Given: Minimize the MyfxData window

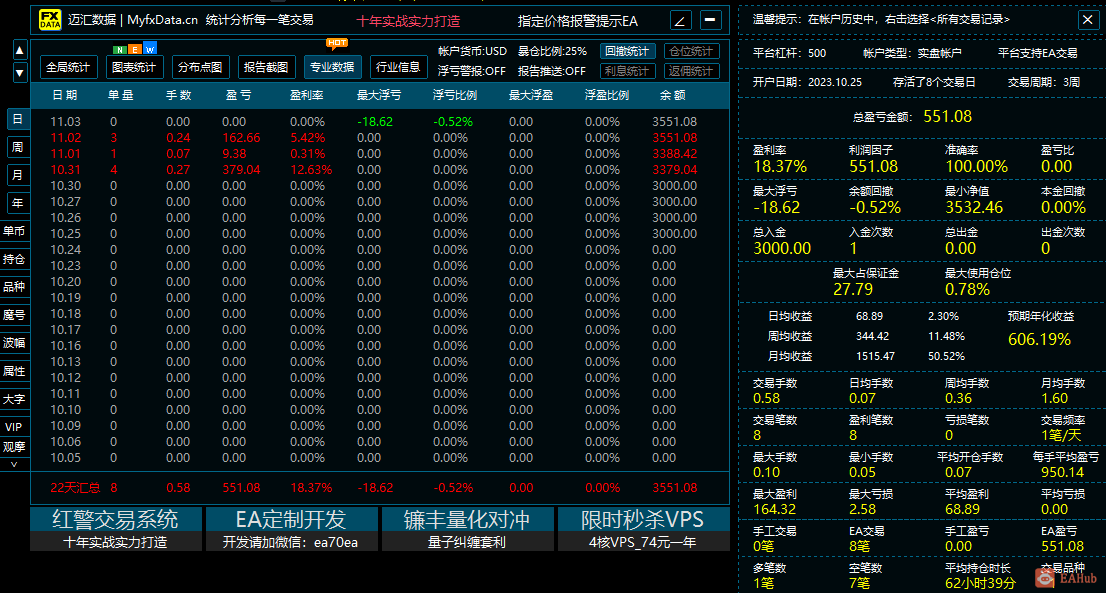Looking at the screenshot, I should pyautogui.click(x=710, y=20).
